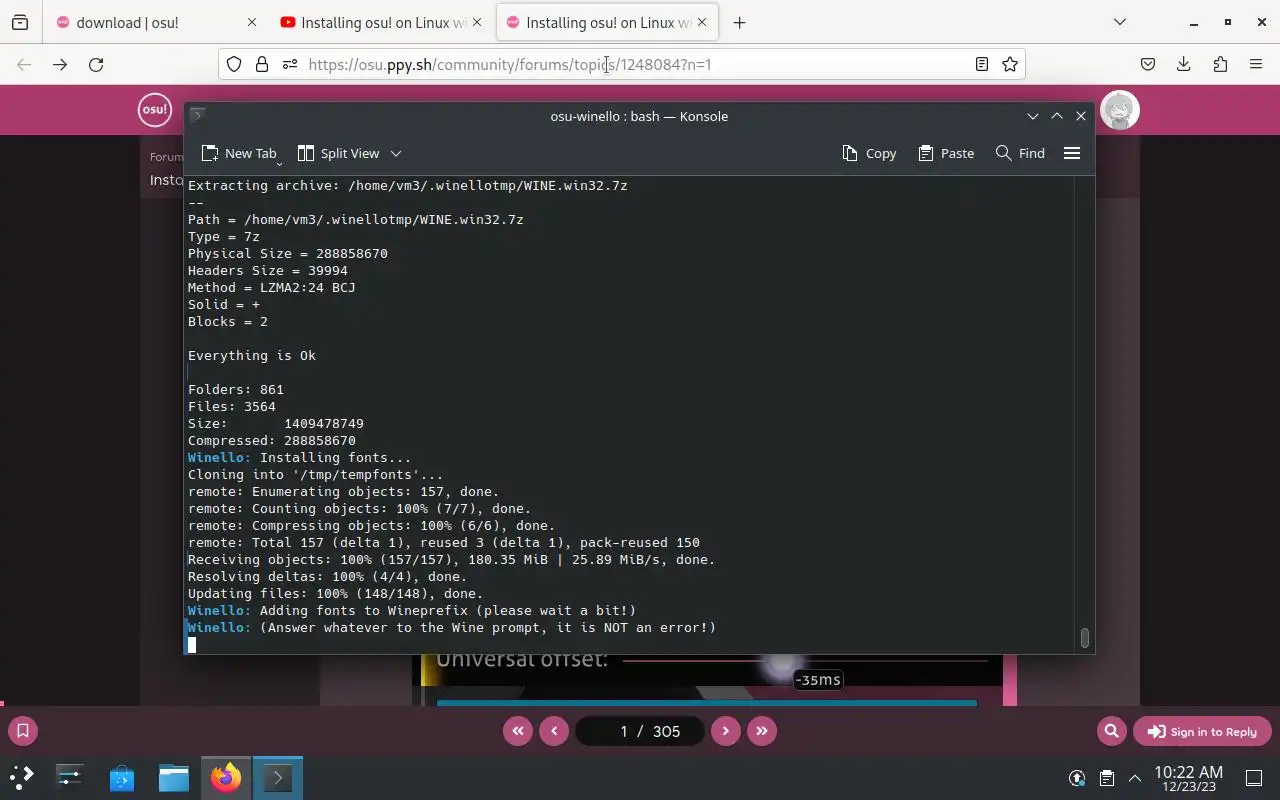Switch to Konsole in the taskbar

click(x=278, y=777)
